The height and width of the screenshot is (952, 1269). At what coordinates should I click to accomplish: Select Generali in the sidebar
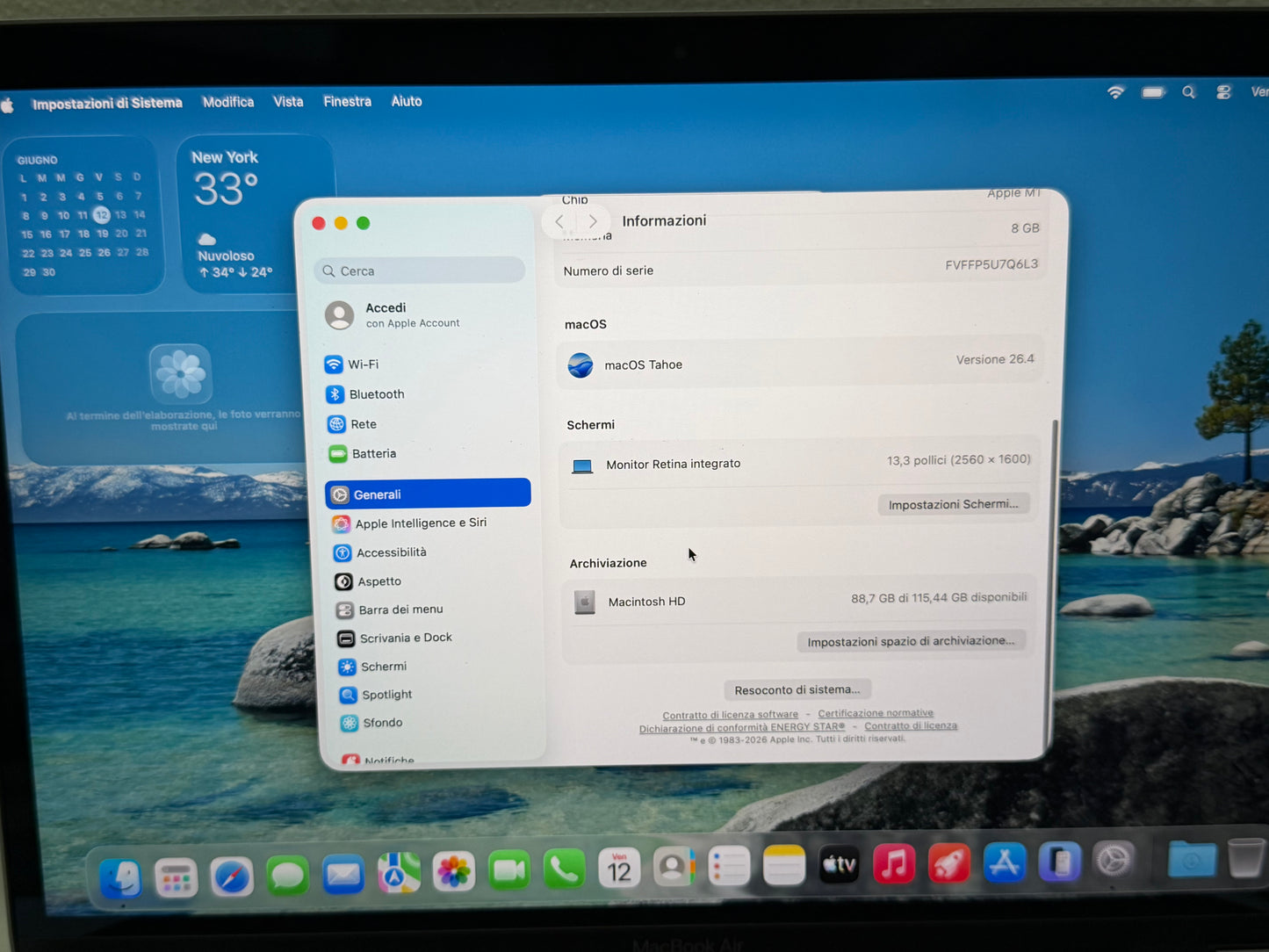[428, 494]
